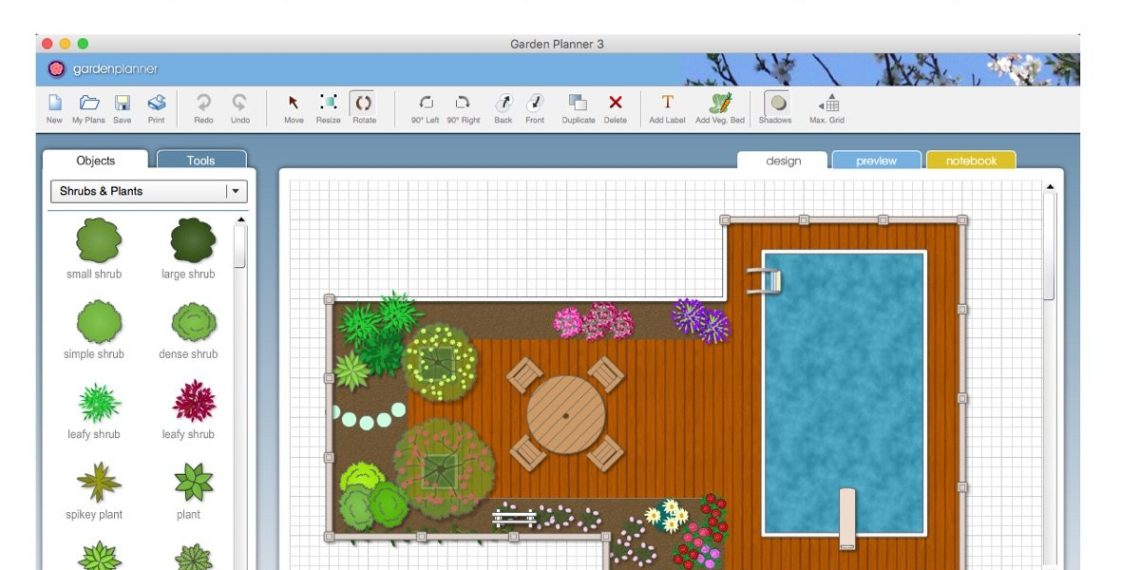Open the notebook tab
1140x570 pixels.
[970, 161]
